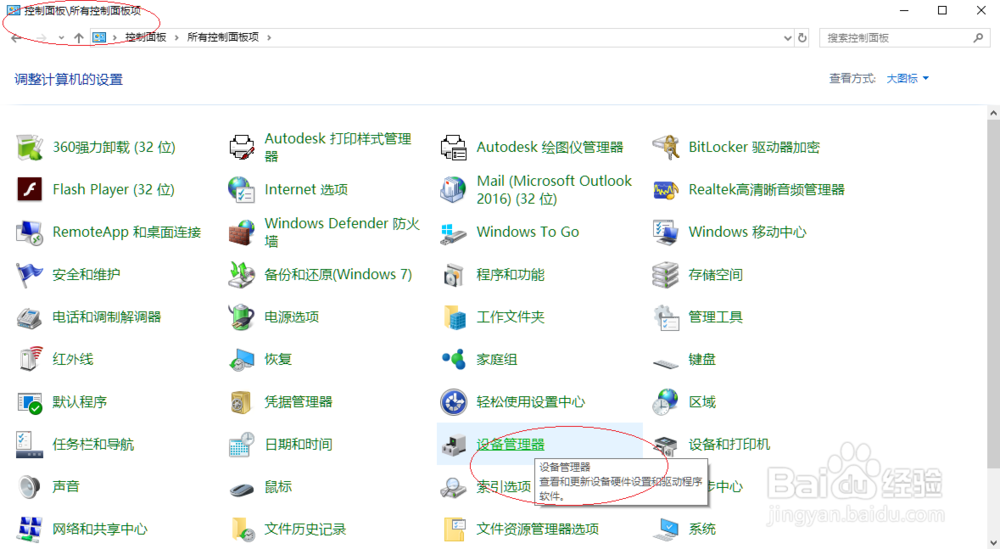Open the 备份和还原(Windows 7) icon
Viewport: 1000px width, 549px height.
[x=242, y=275]
